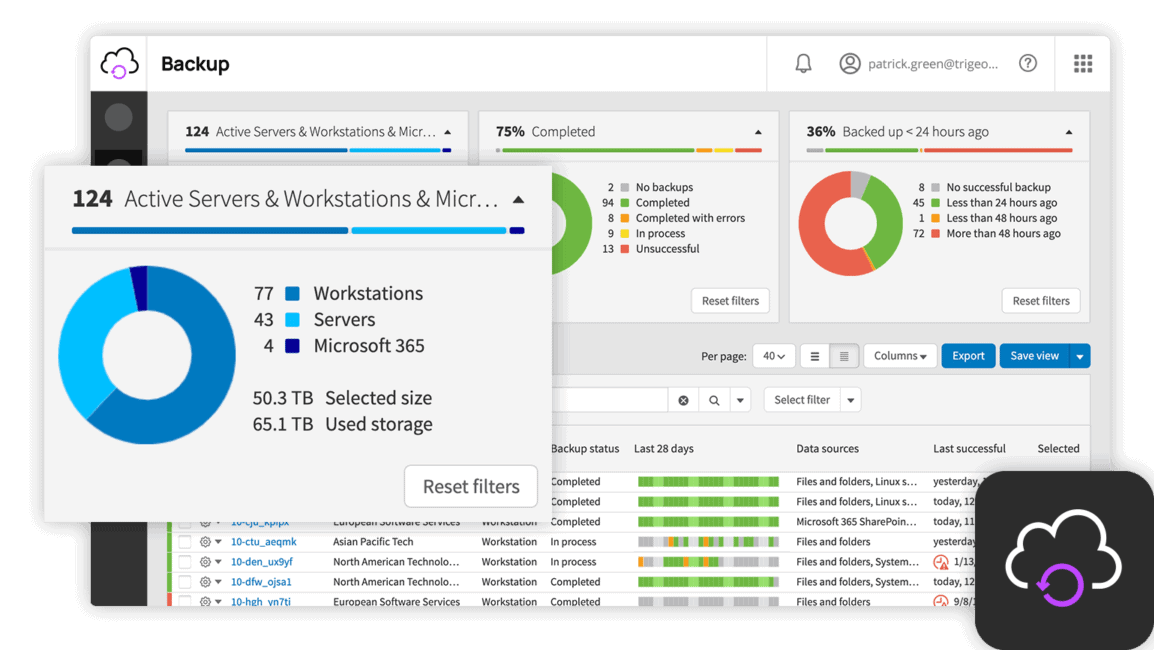
Task: Select the 10-den_ux9yf row checkbox
Action: 185,562
